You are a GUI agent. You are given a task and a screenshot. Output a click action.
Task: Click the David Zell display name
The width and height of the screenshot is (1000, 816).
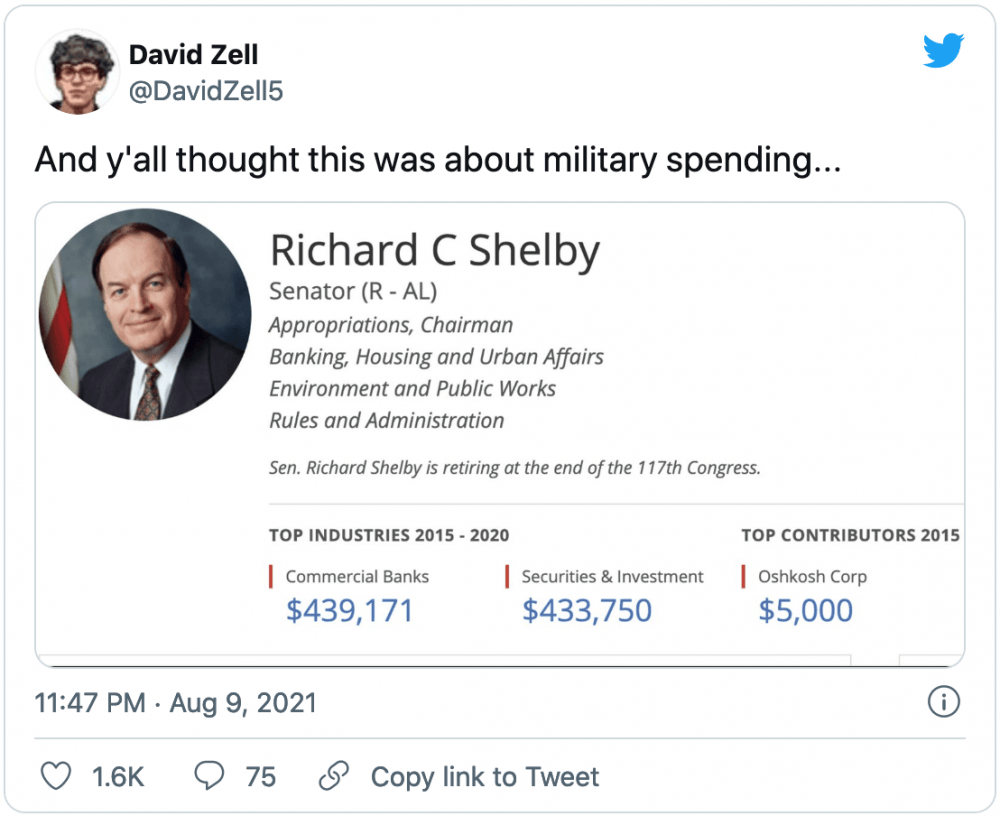(x=193, y=55)
